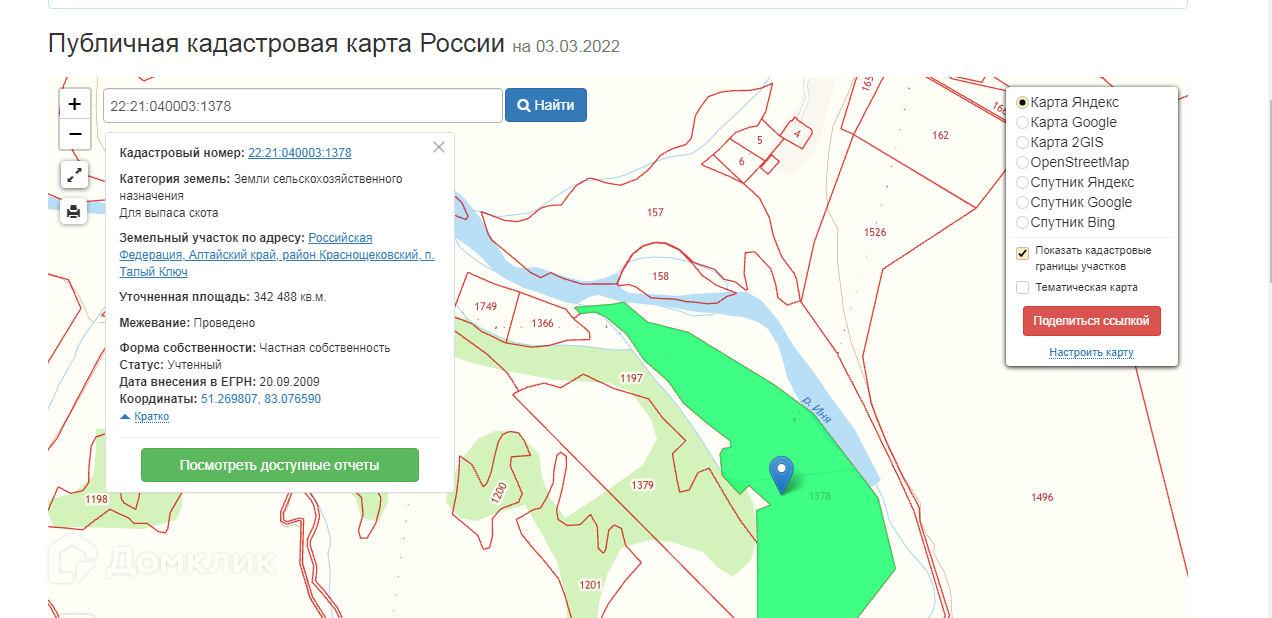Click parcel label 1526 on map
This screenshot has width=1272, height=618.
coord(875,232)
